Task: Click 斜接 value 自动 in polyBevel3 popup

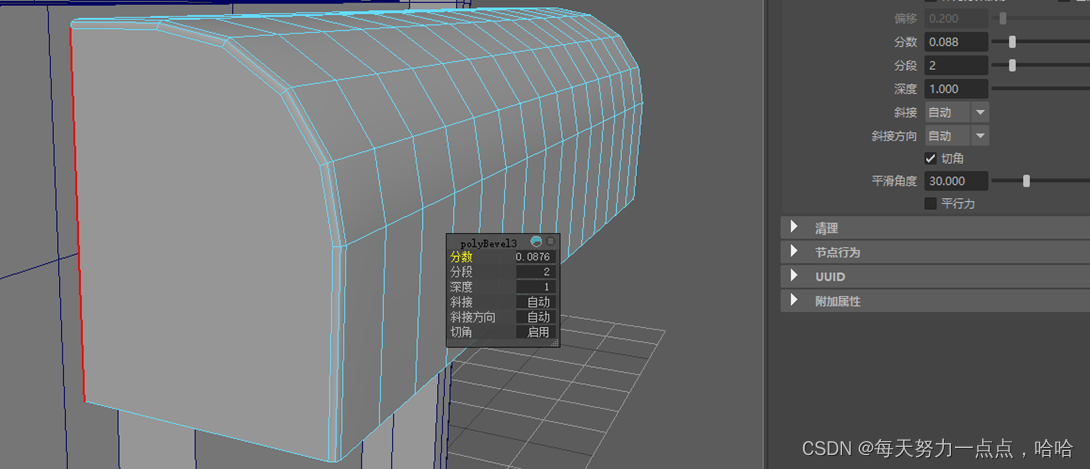Action: click(x=535, y=302)
